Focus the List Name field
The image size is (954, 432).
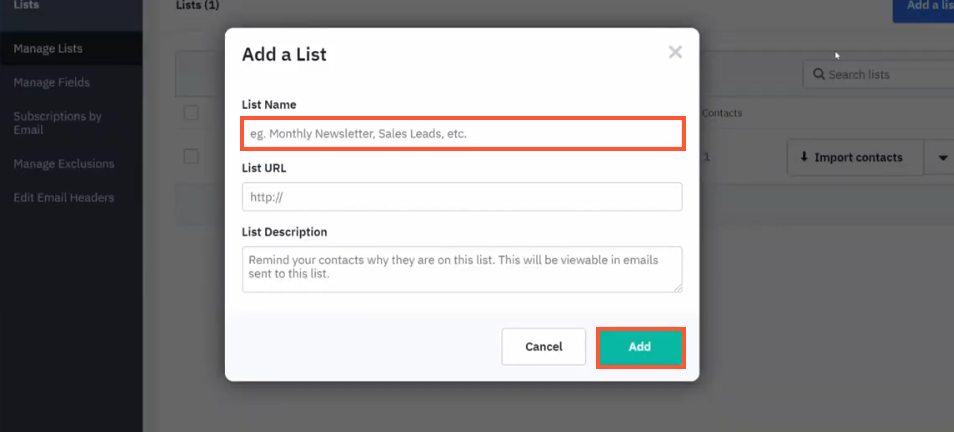point(462,133)
